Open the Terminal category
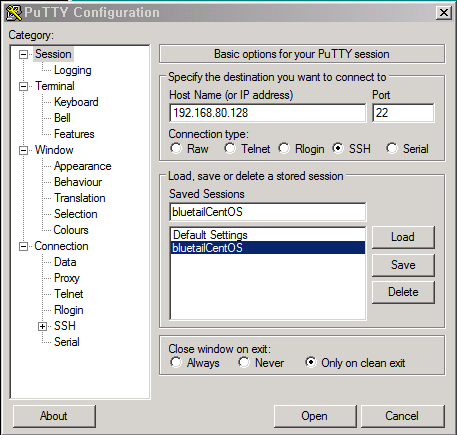This screenshot has width=457, height=435. click(x=55, y=86)
